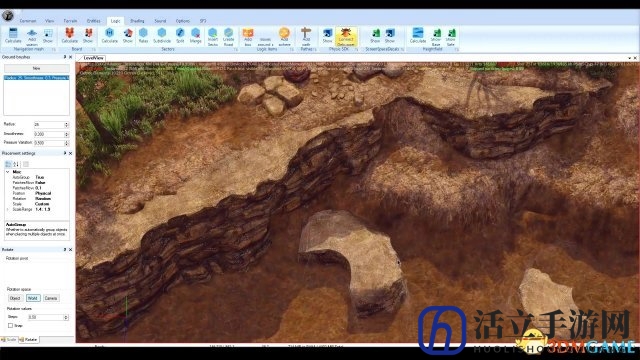The height and width of the screenshot is (360, 640).
Task: Click Show in the Board group
Action: (x=88, y=36)
